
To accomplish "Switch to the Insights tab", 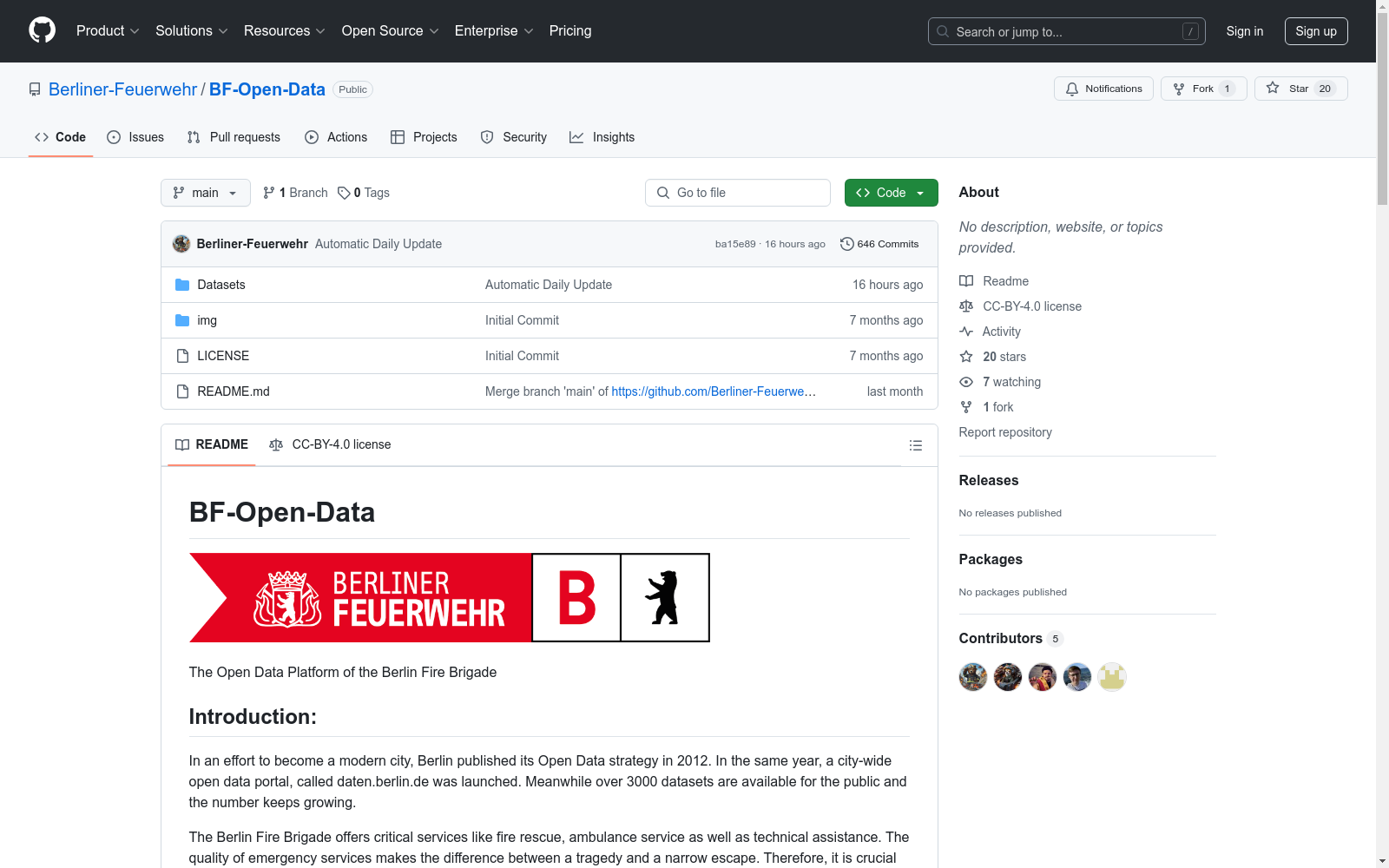I will coord(602,137).
